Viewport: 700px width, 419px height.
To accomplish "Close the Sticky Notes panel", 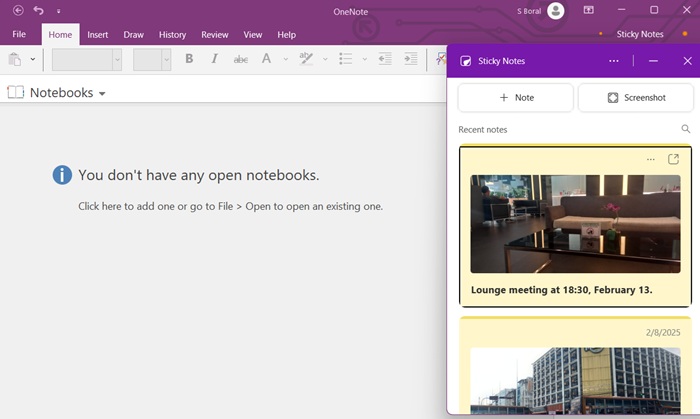I will pyautogui.click(x=688, y=61).
